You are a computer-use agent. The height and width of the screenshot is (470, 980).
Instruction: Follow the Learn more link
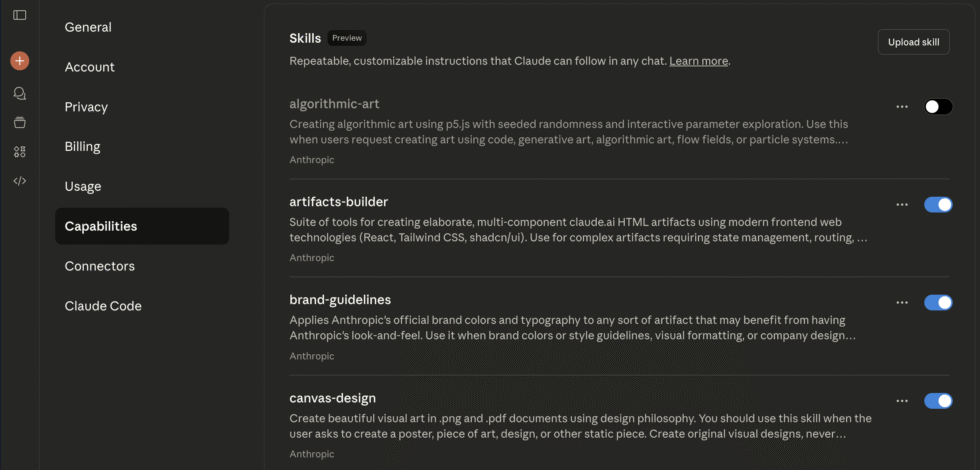click(x=698, y=61)
